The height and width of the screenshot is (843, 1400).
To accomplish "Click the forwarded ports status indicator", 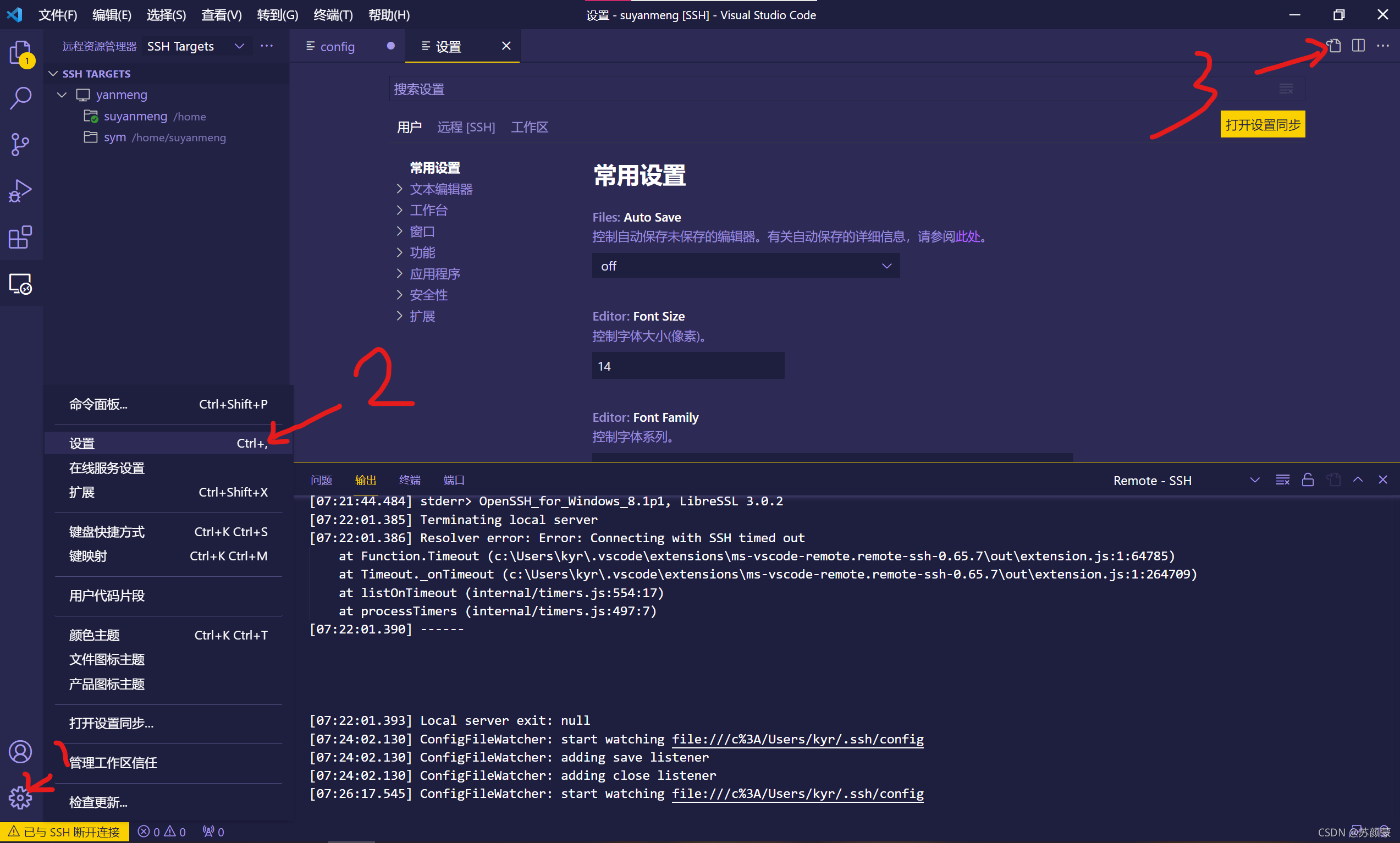I will (x=213, y=831).
